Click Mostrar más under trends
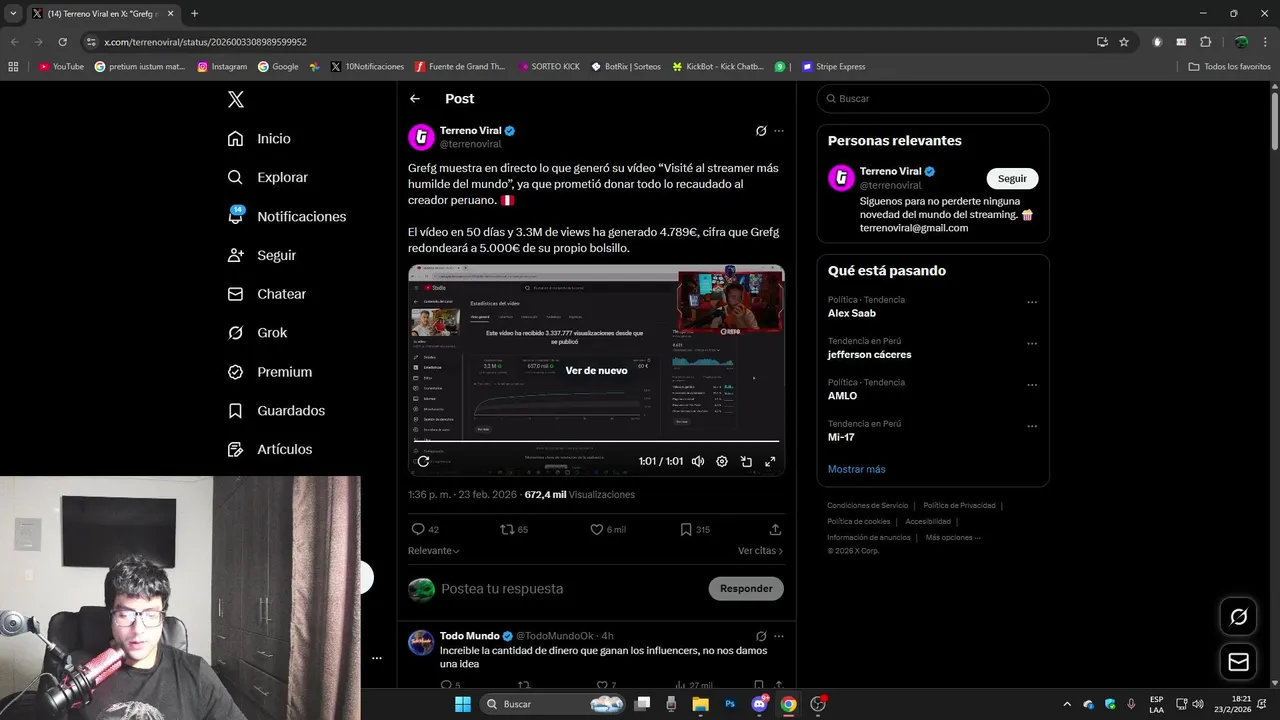This screenshot has width=1280, height=720. pyautogui.click(x=856, y=469)
